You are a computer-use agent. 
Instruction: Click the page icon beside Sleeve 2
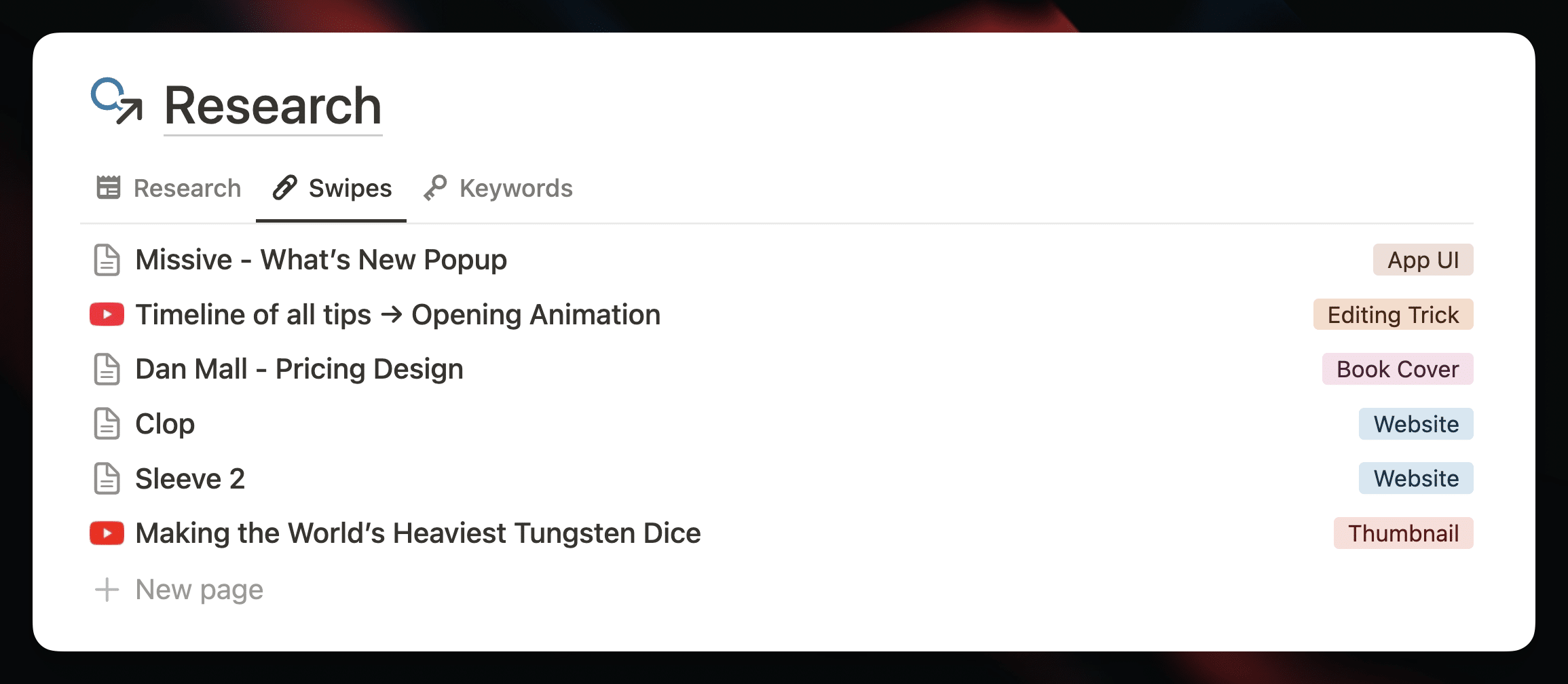tap(107, 478)
